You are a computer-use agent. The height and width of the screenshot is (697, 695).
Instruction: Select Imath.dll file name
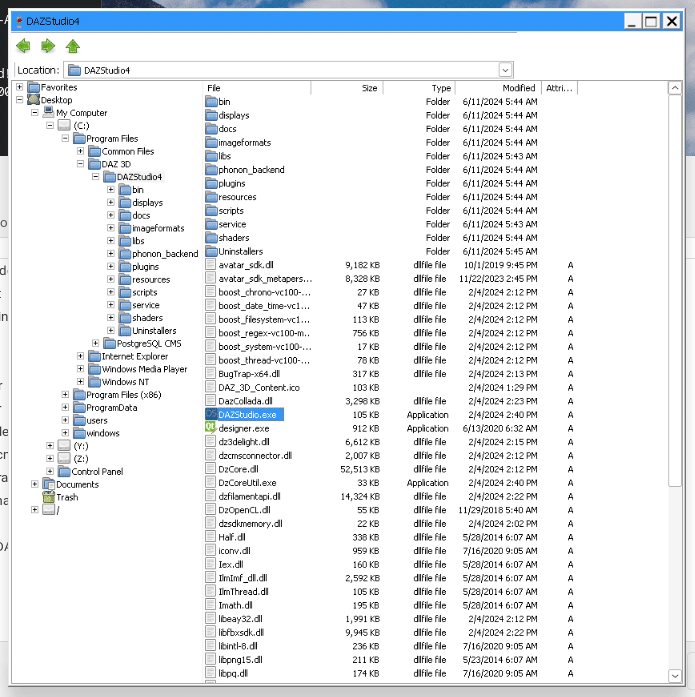click(236, 605)
